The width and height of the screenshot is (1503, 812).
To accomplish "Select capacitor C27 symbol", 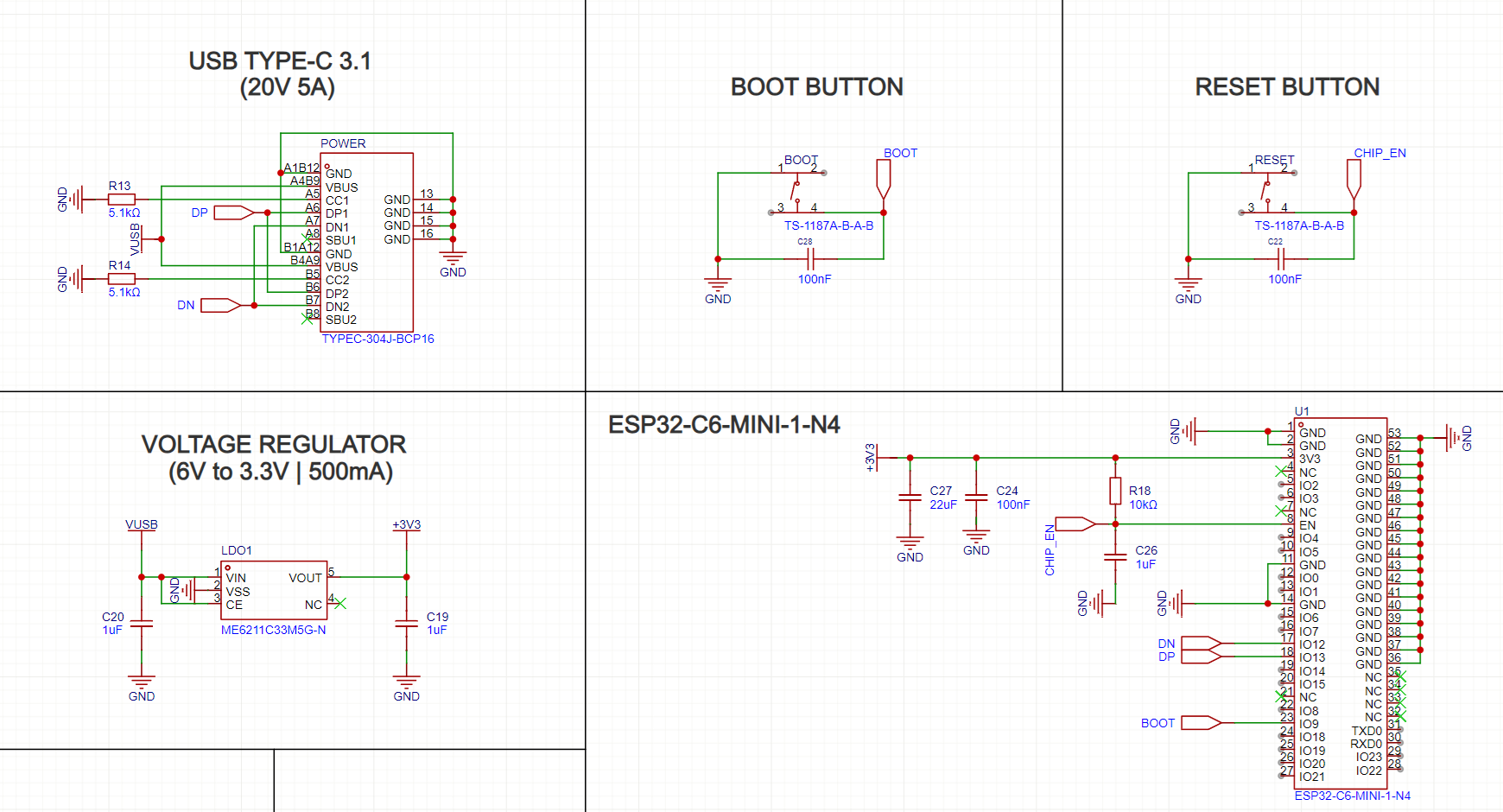I will (x=910, y=498).
